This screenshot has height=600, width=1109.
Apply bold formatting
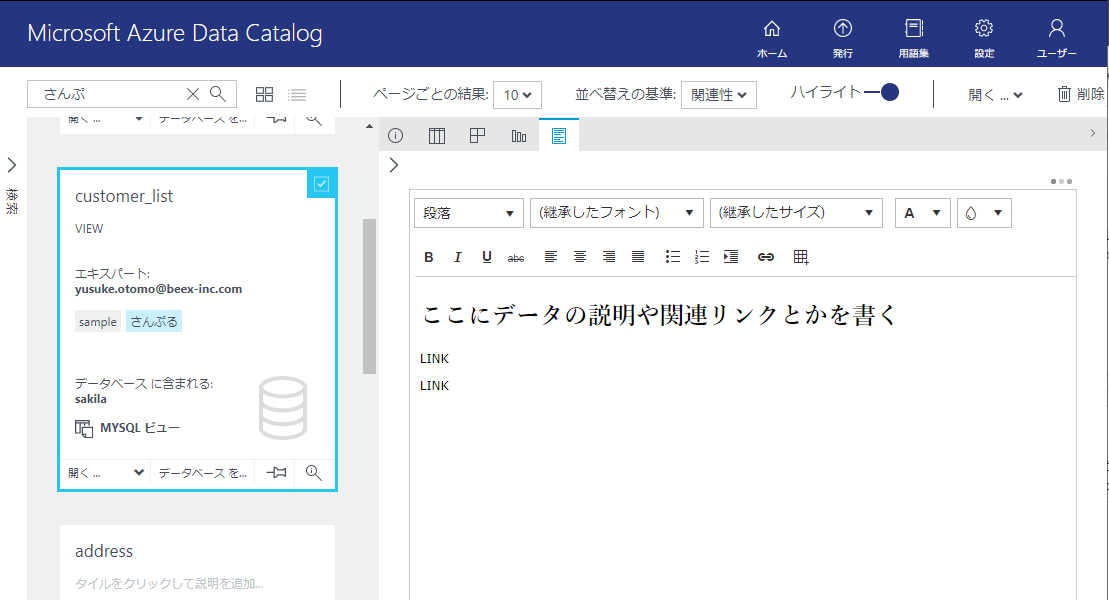[429, 257]
